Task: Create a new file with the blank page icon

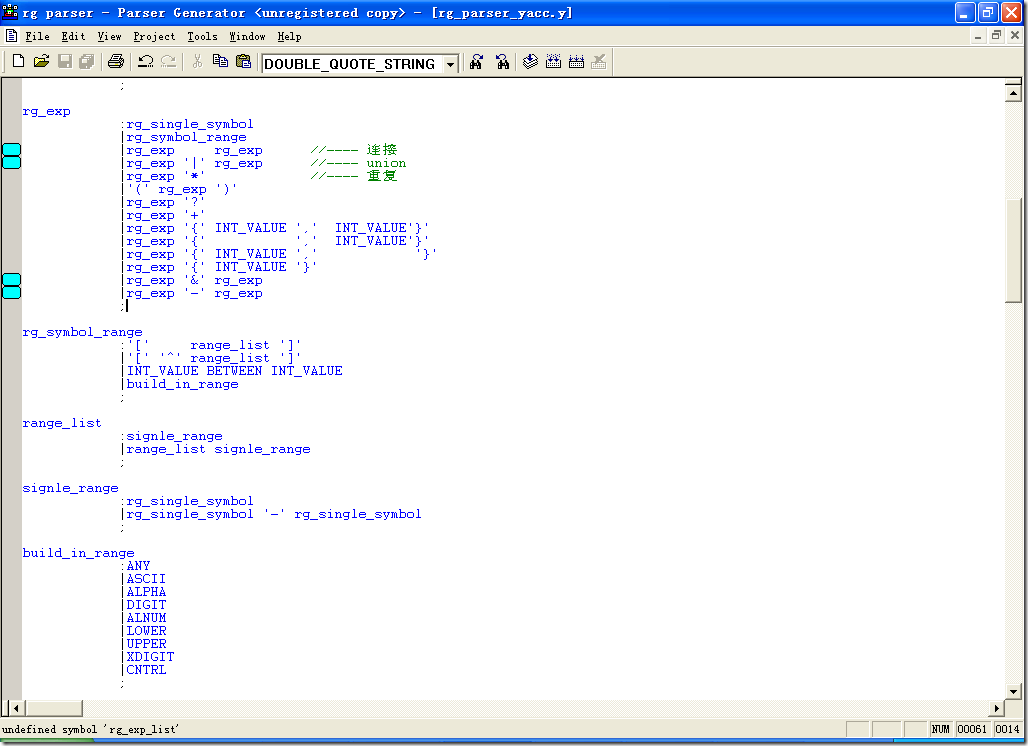Action: (19, 62)
